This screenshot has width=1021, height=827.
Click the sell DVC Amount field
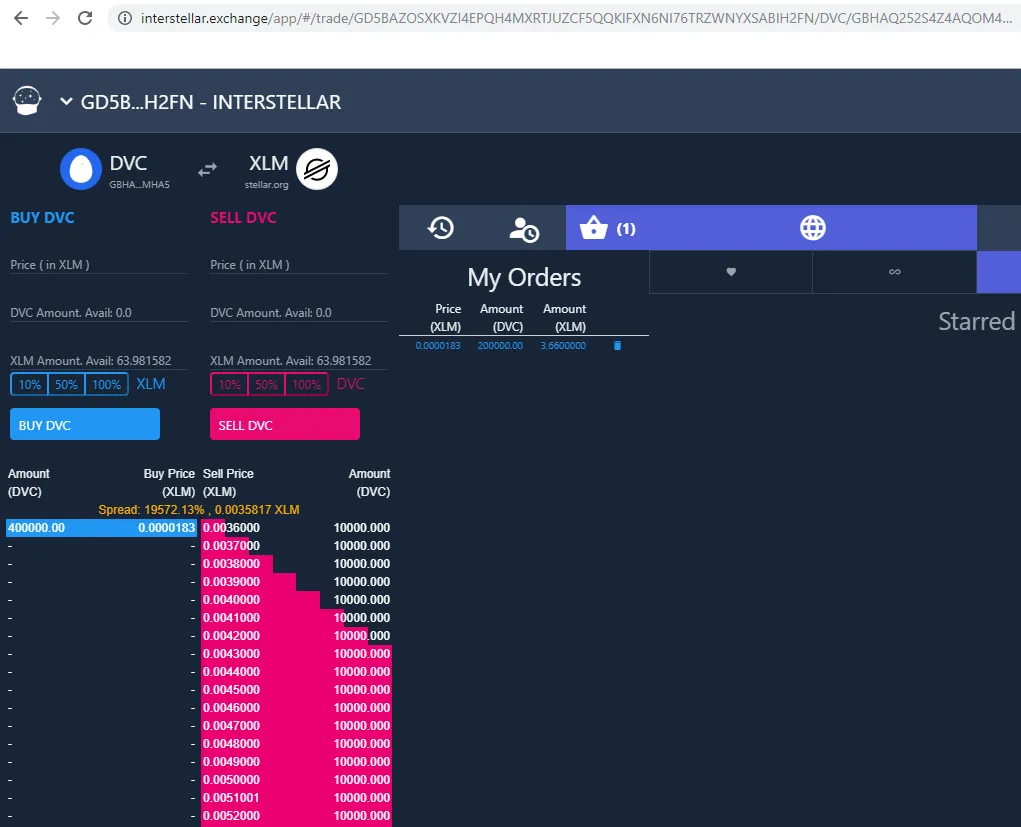click(x=299, y=313)
